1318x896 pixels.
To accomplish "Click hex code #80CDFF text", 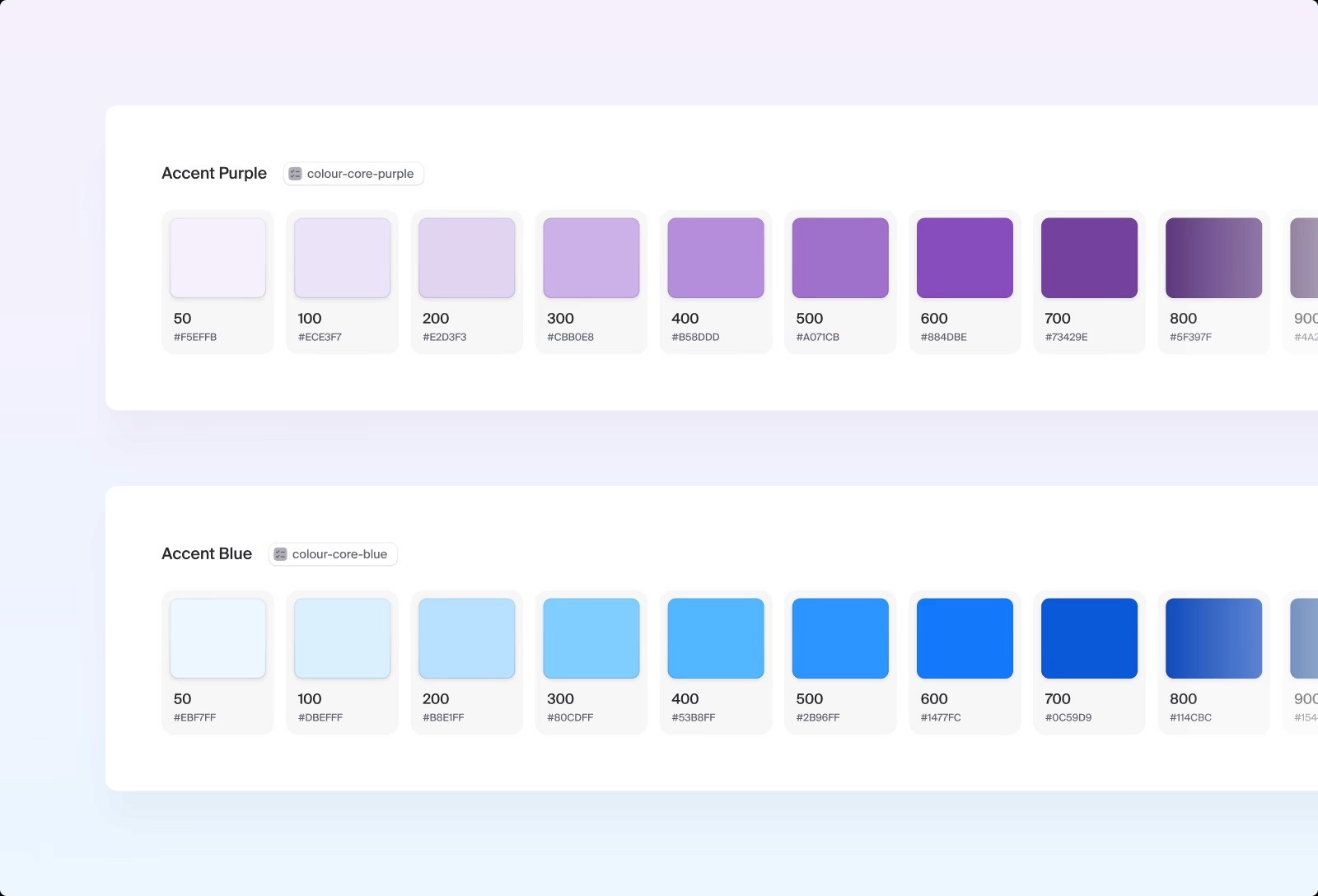I will [570, 717].
